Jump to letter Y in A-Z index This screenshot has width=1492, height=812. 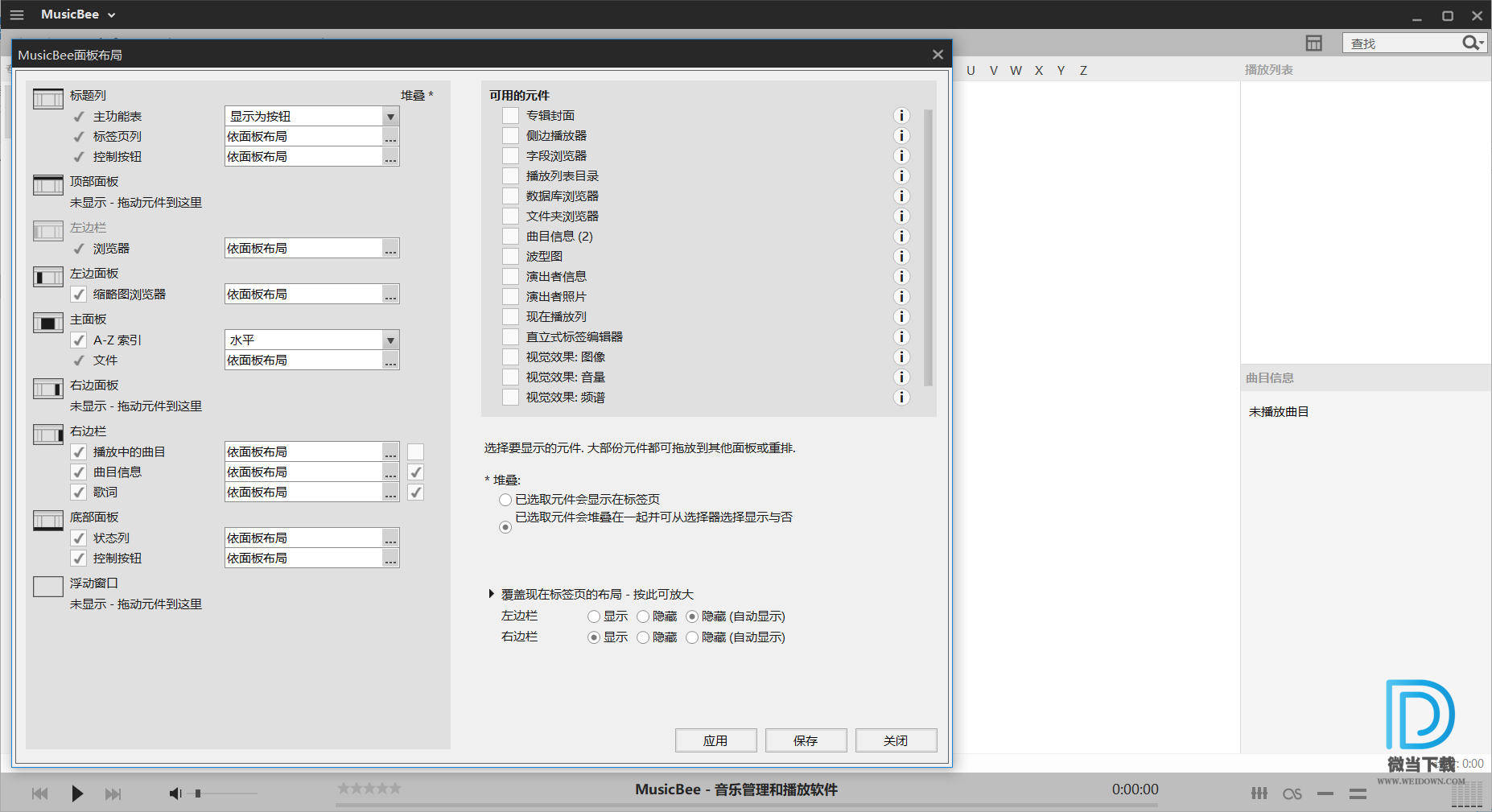pos(1061,71)
